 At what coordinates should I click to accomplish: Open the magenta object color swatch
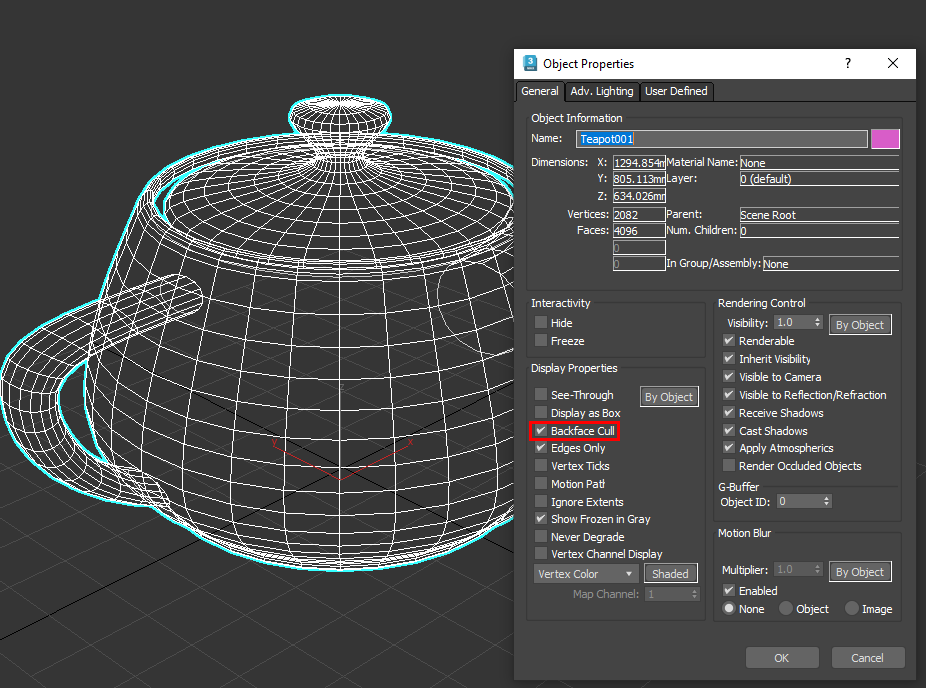pyautogui.click(x=885, y=139)
